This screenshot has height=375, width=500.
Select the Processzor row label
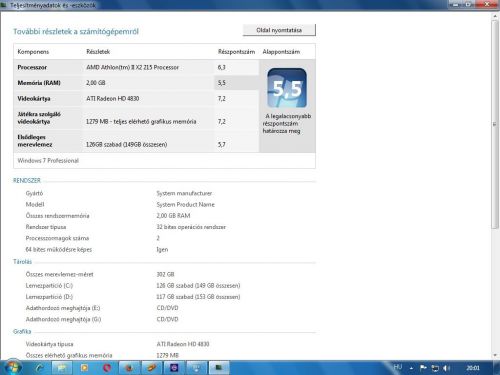[32, 67]
